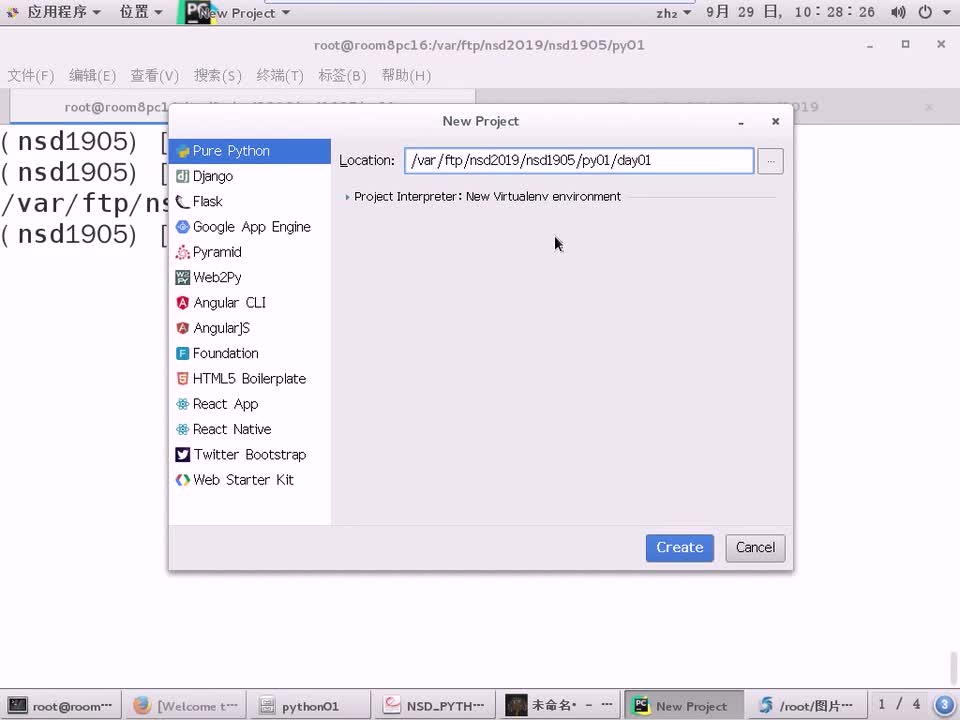Open the 文件(F) menu in terminal
This screenshot has width=960, height=720.
click(31, 75)
